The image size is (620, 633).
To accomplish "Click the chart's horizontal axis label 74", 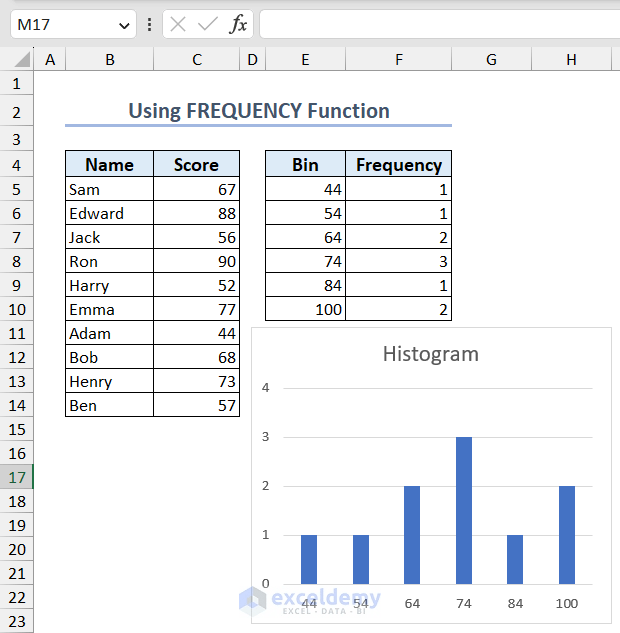I will click(464, 603).
